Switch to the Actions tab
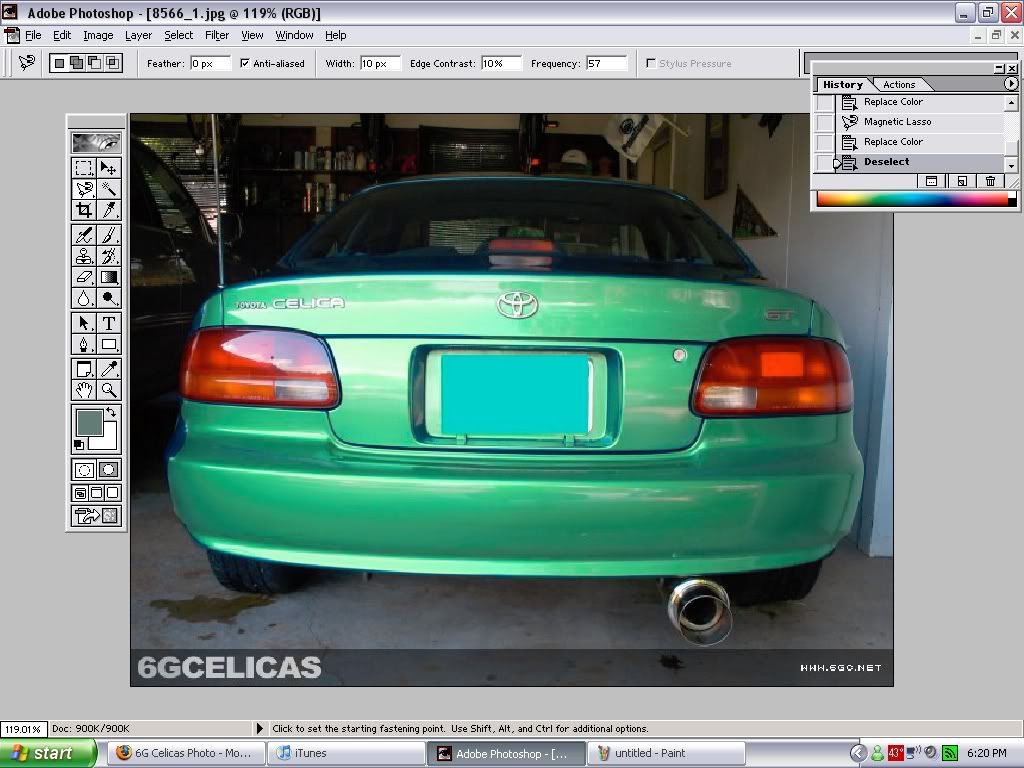 (899, 84)
